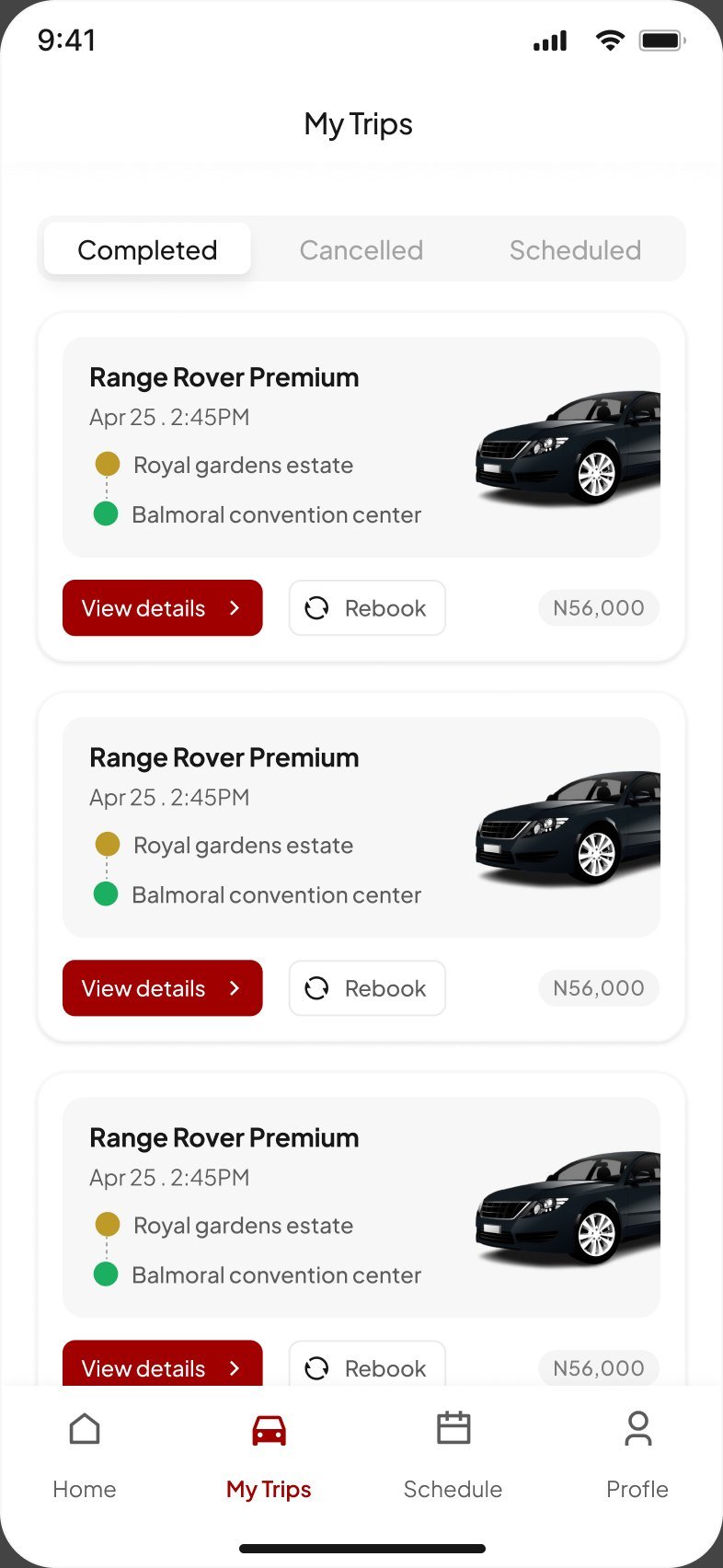Switch to the Cancelled tab
Screen dimensions: 723x1568
coord(361,249)
